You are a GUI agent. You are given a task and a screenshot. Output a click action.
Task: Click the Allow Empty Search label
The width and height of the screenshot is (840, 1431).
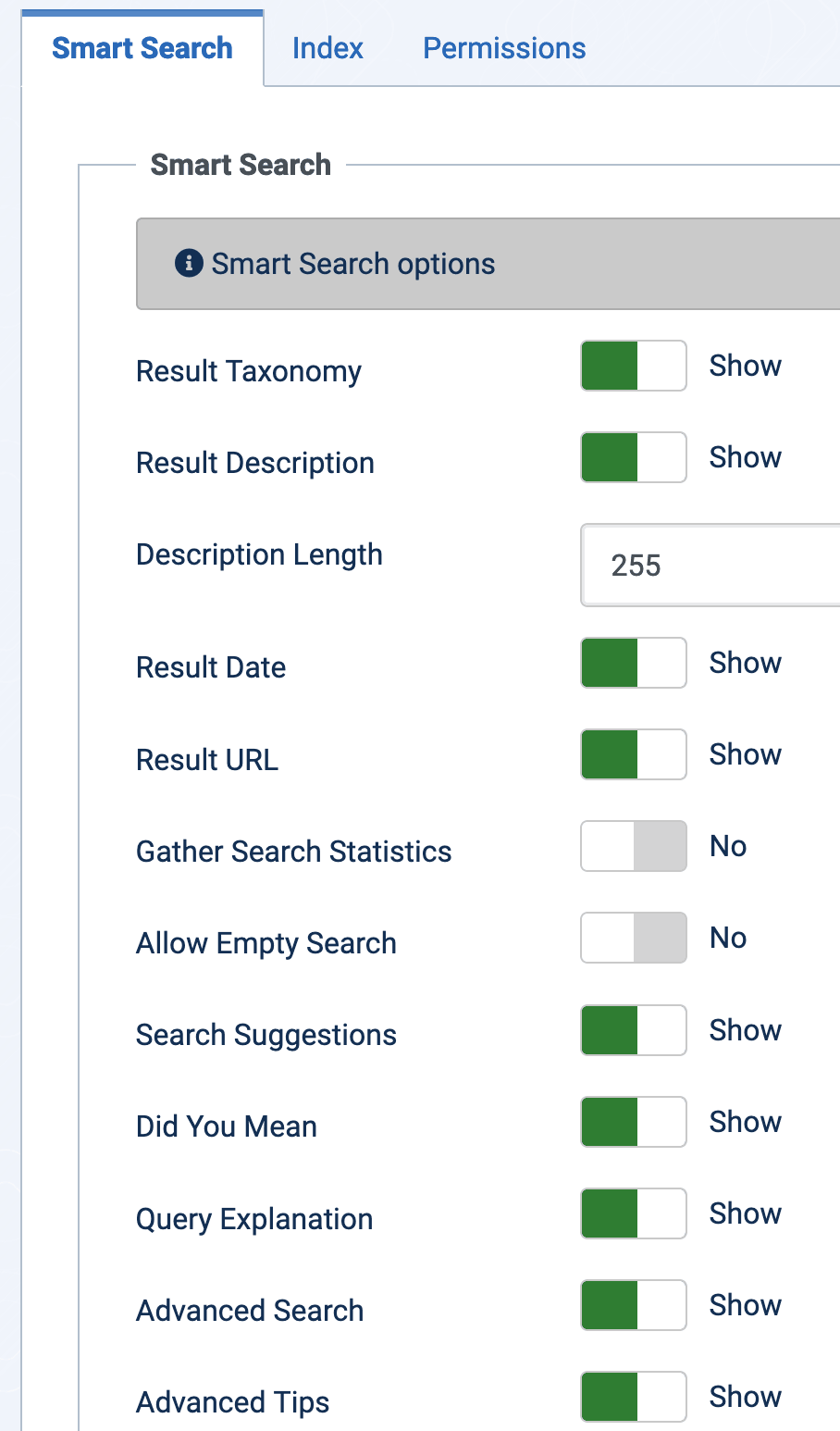[266, 943]
